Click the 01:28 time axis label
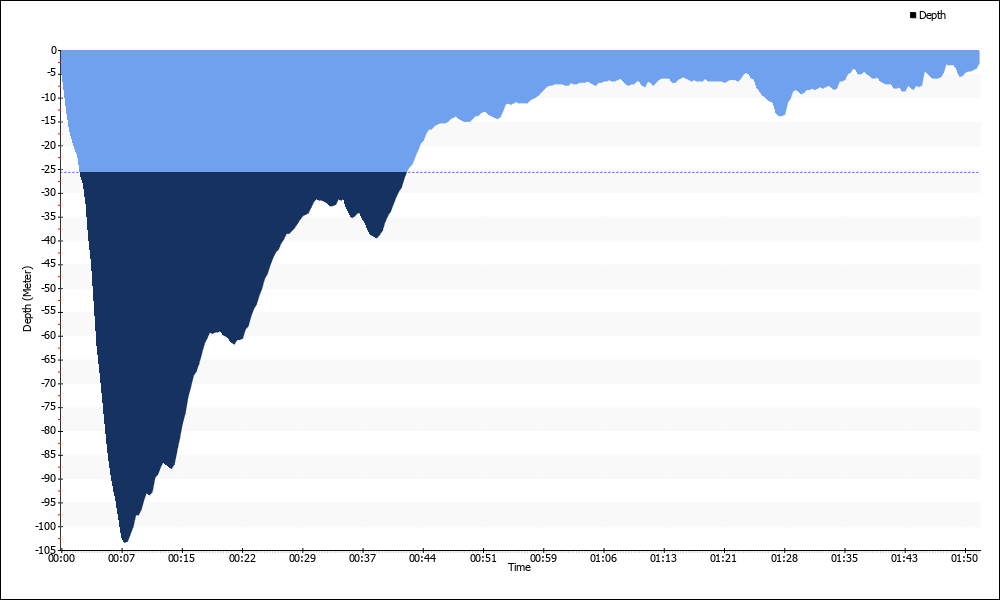Image resolution: width=1000 pixels, height=600 pixels. click(x=784, y=559)
